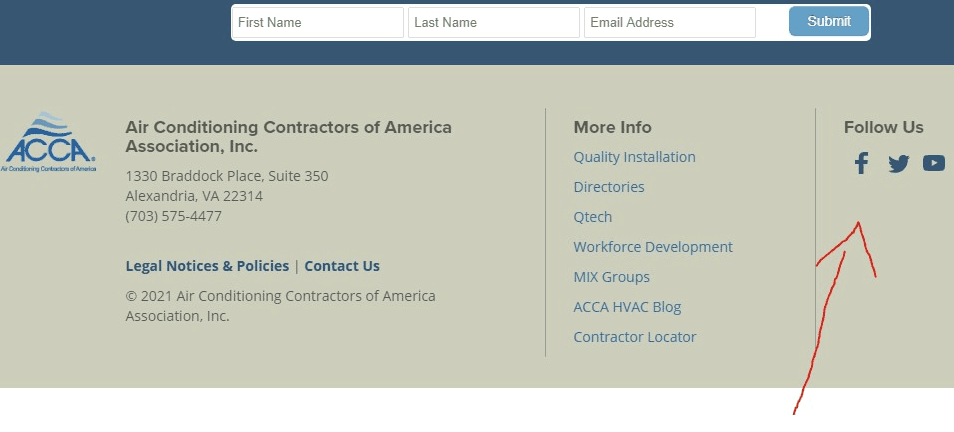Open the Directories link
Image resolution: width=954 pixels, height=432 pixels.
608,187
